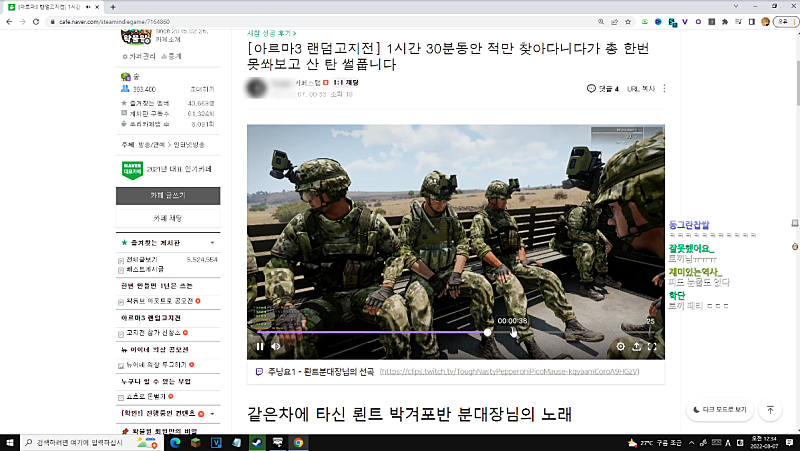Expand the 즐겨찾는 게시판 dropdown arrow

pyautogui.click(x=212, y=243)
